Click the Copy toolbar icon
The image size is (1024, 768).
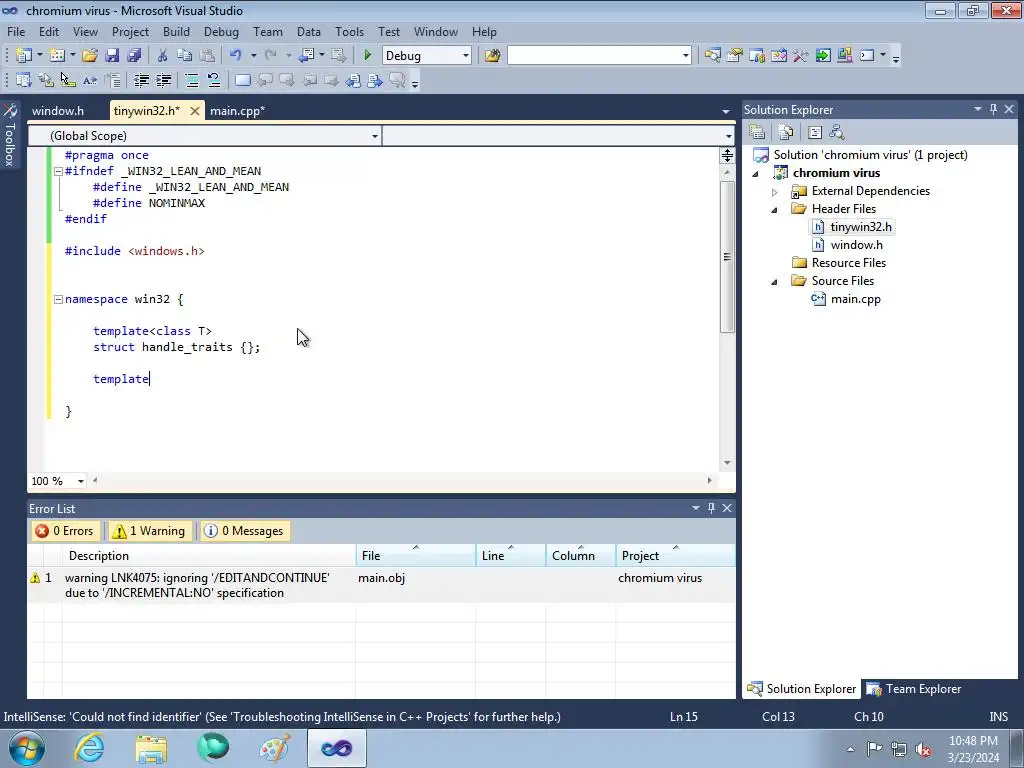184,56
